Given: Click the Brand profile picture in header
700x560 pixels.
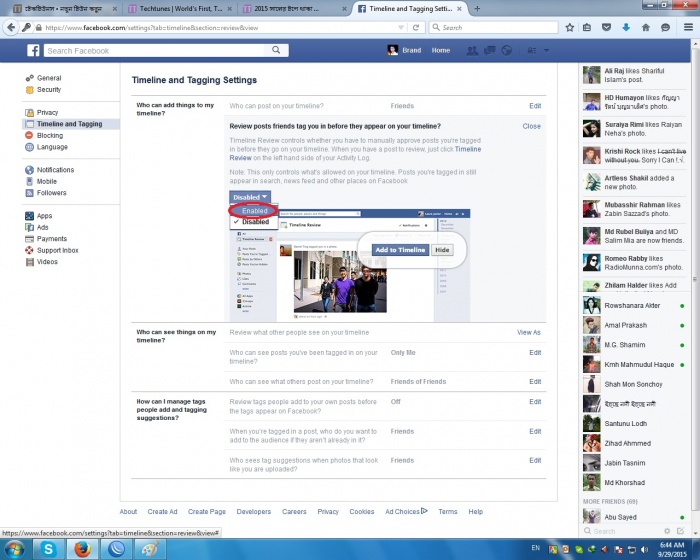Looking at the screenshot, I should pyautogui.click(x=392, y=50).
